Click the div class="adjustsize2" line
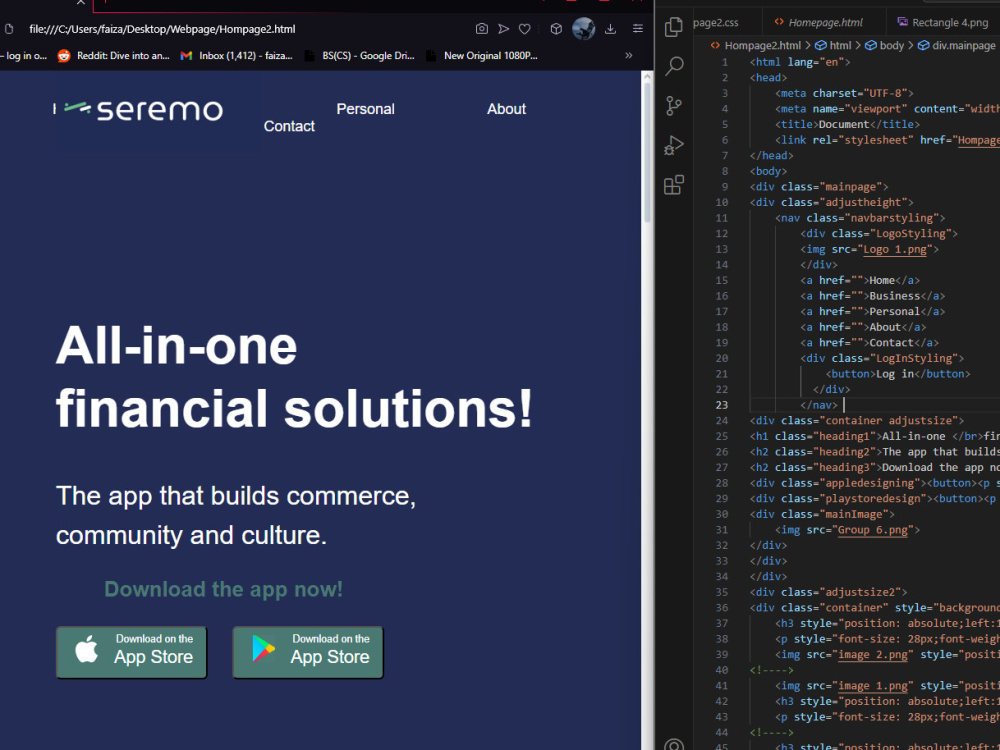 pos(828,592)
